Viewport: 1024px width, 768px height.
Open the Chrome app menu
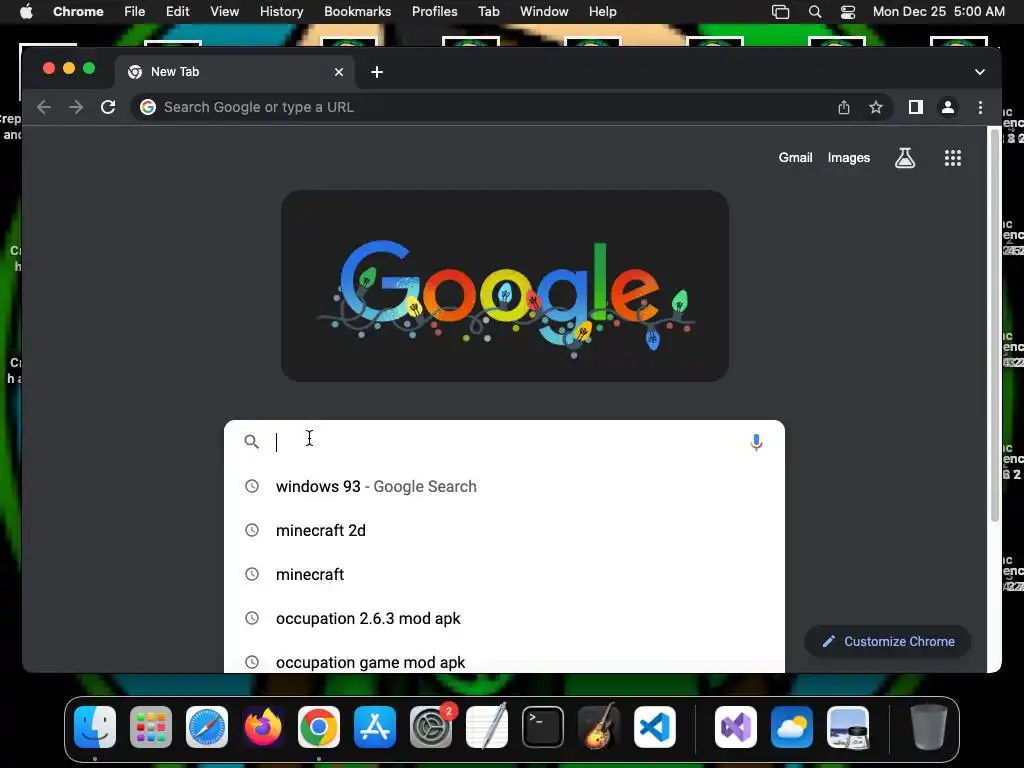(78, 12)
